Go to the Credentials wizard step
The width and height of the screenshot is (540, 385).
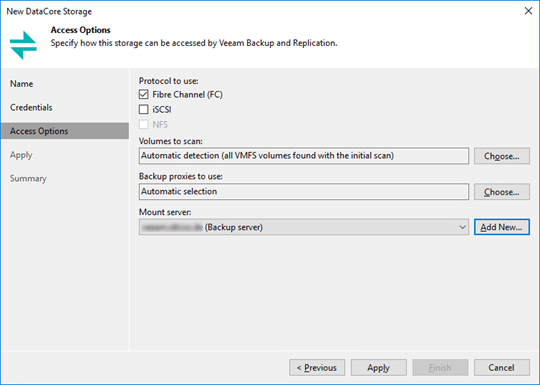tap(31, 107)
